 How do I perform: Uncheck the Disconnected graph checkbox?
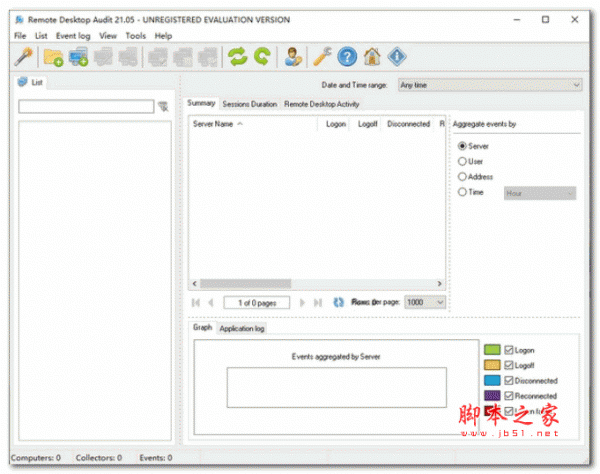(509, 381)
